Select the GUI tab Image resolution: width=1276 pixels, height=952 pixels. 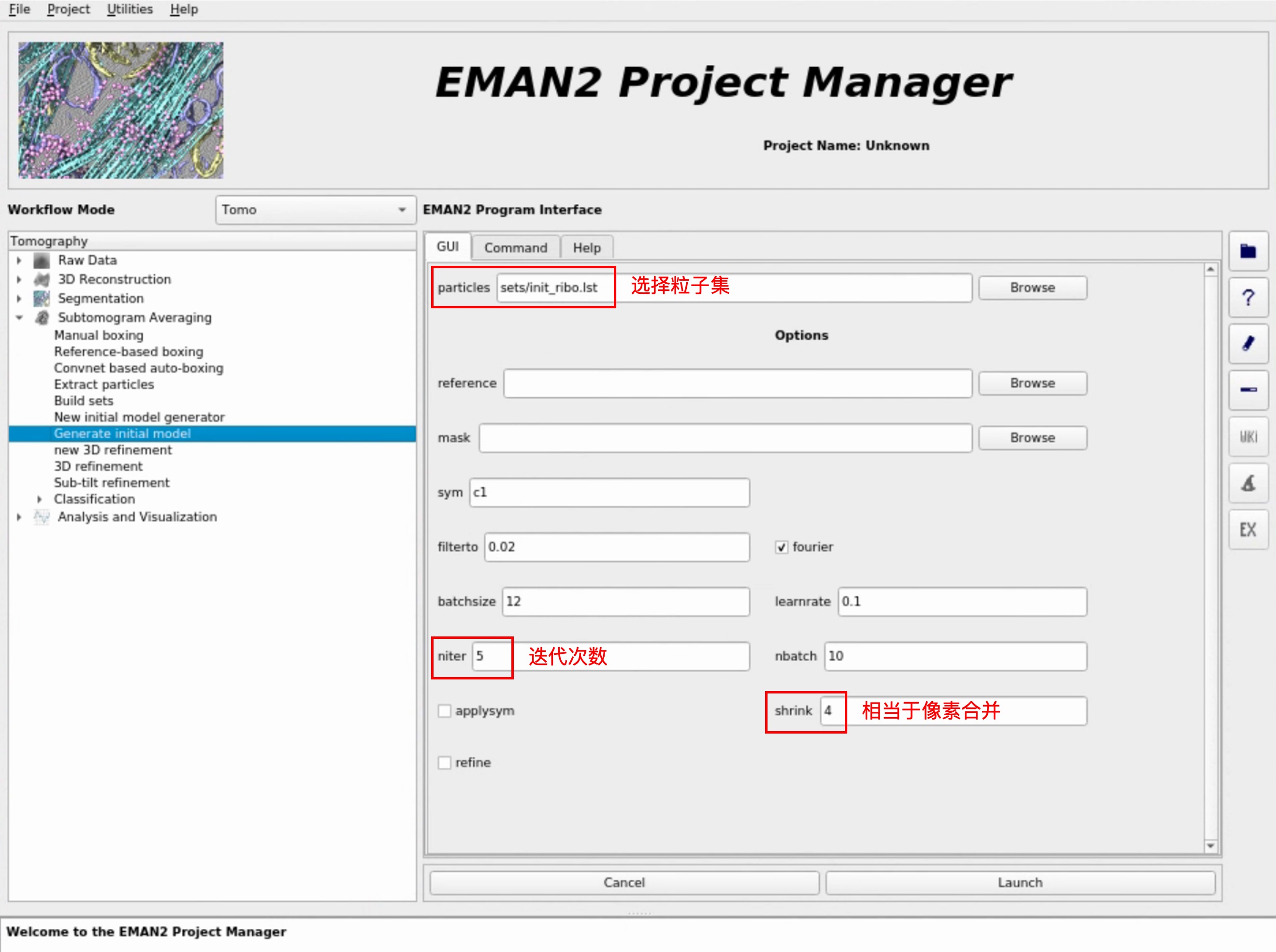click(x=448, y=246)
